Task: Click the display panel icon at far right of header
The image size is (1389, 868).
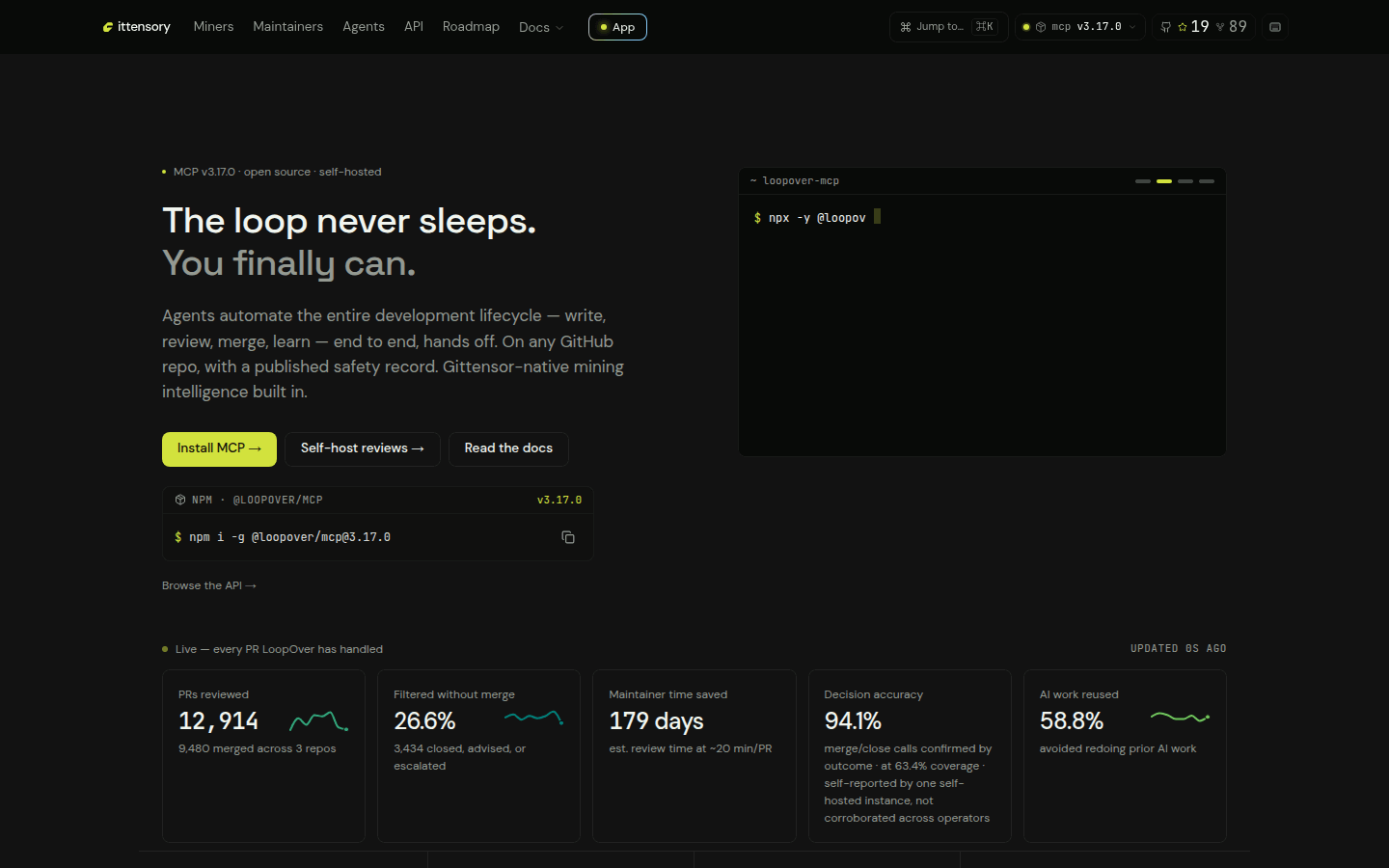Action: [x=1275, y=27]
